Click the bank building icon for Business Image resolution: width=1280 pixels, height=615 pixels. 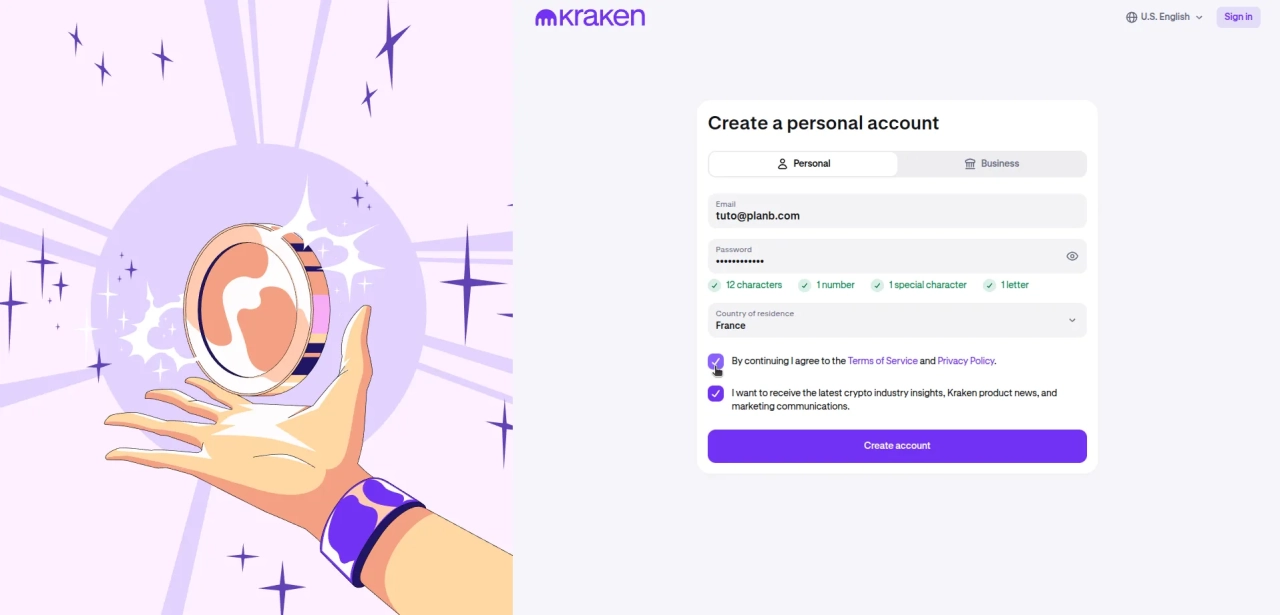970,164
